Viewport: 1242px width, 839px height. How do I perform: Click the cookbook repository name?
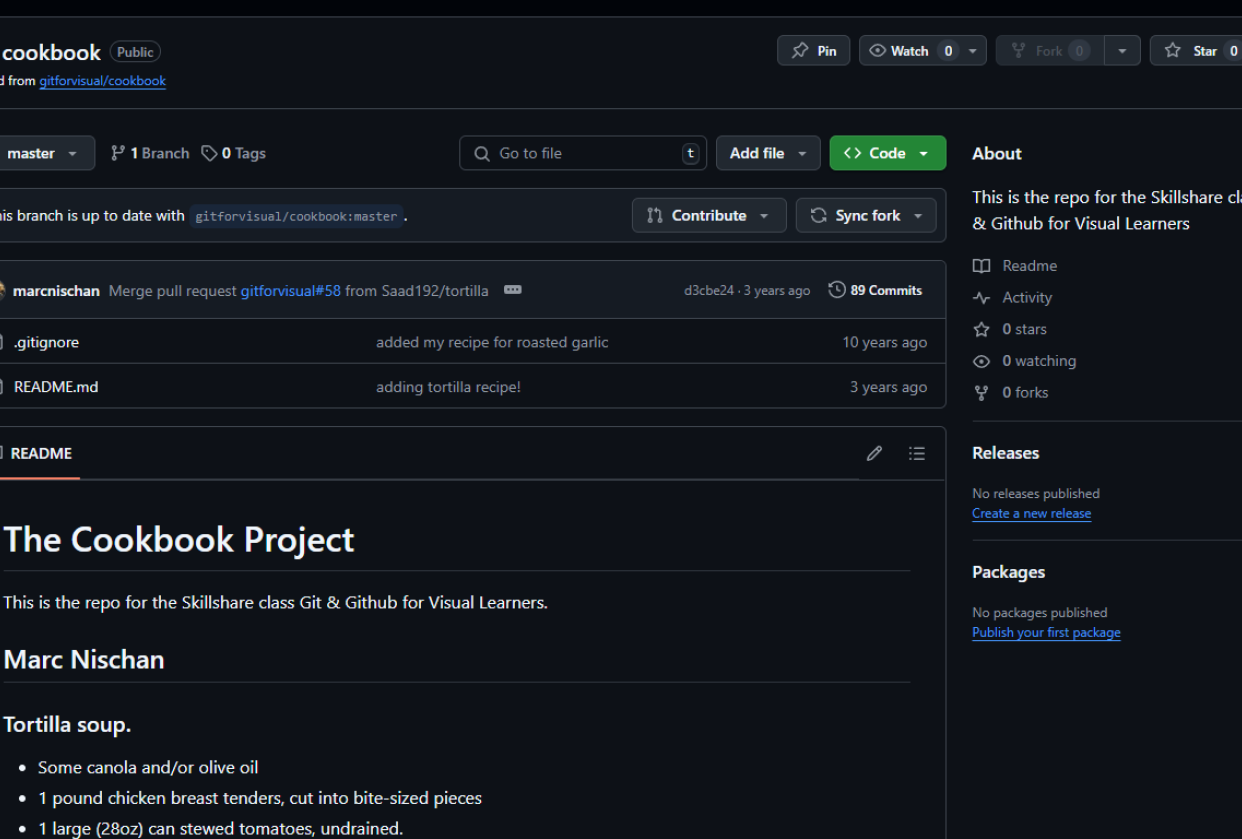(52, 52)
